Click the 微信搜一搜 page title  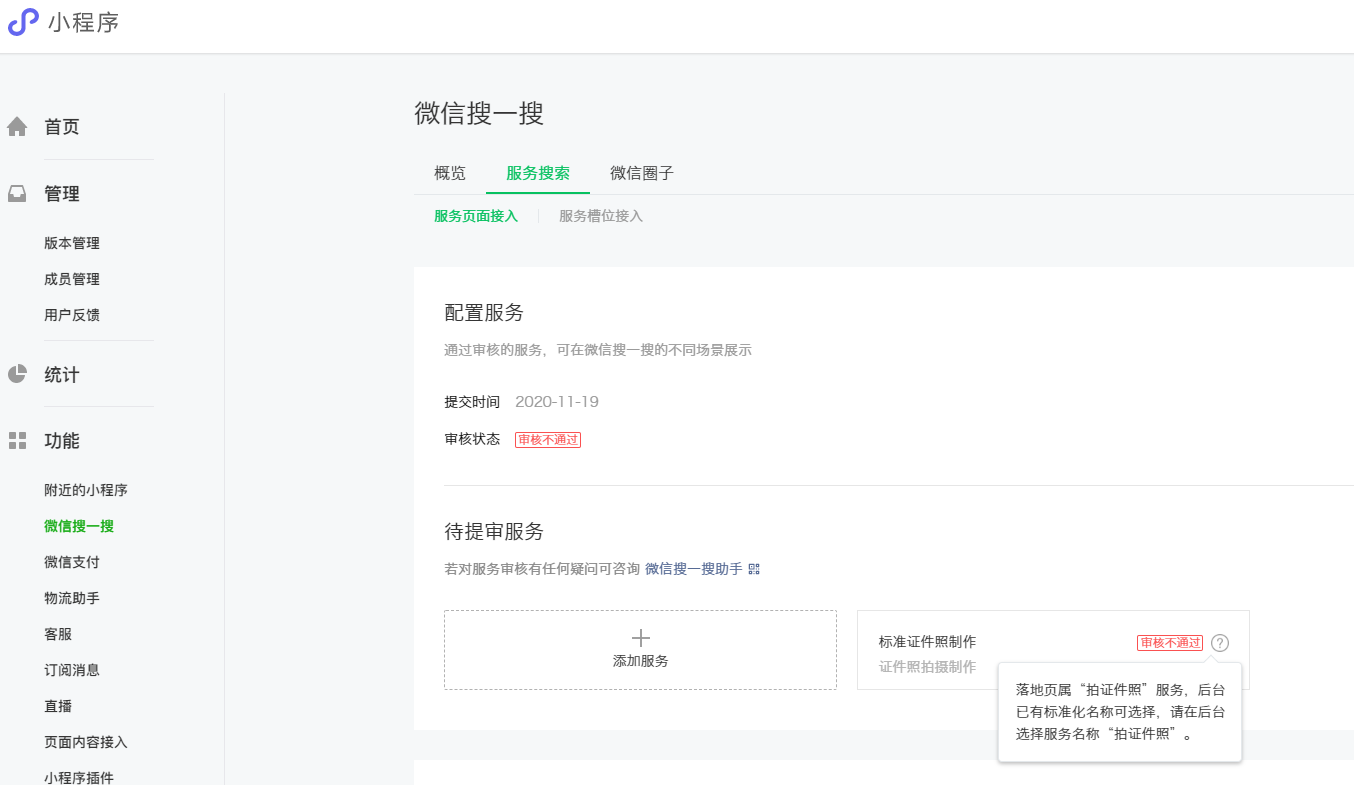[x=479, y=113]
